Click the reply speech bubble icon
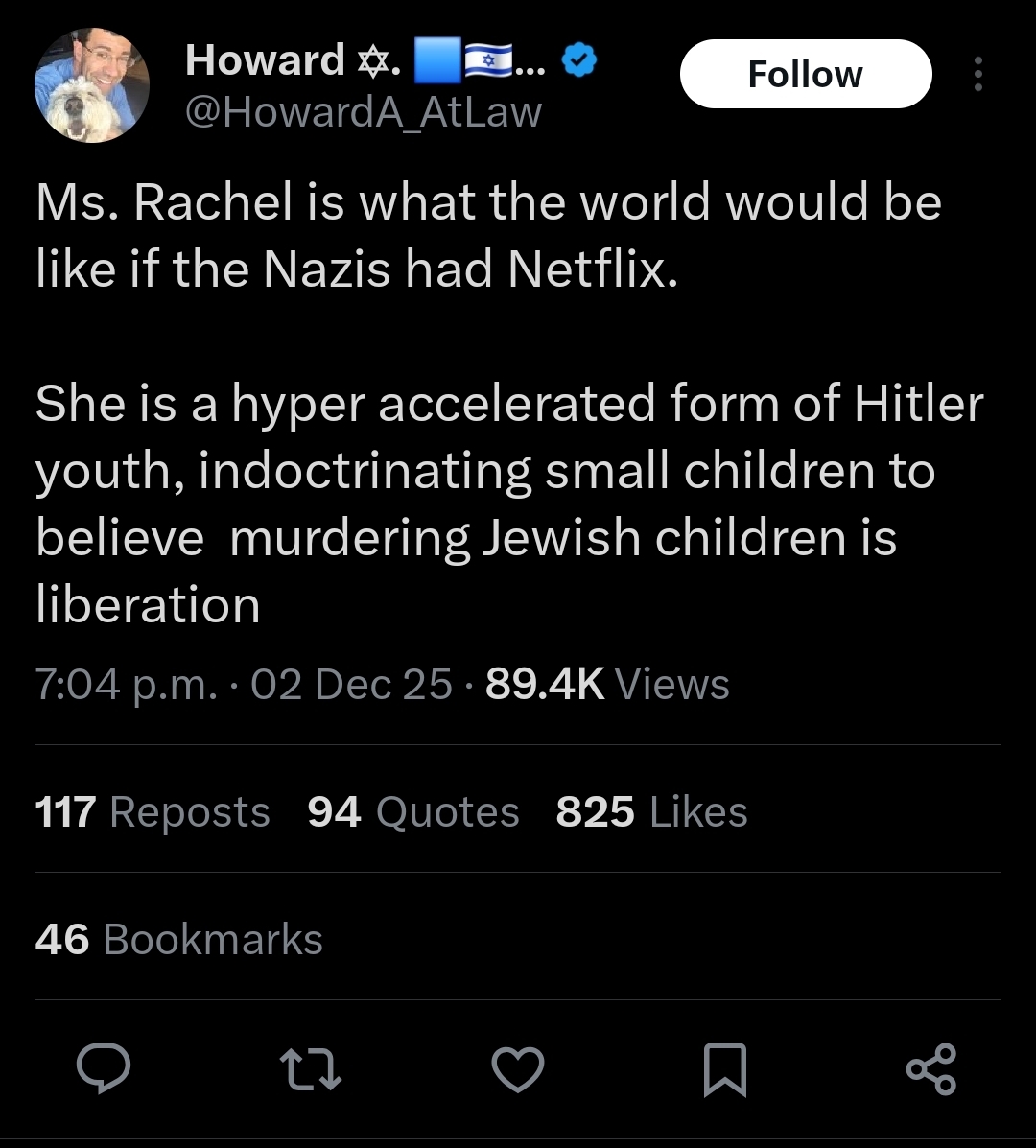 point(104,1068)
